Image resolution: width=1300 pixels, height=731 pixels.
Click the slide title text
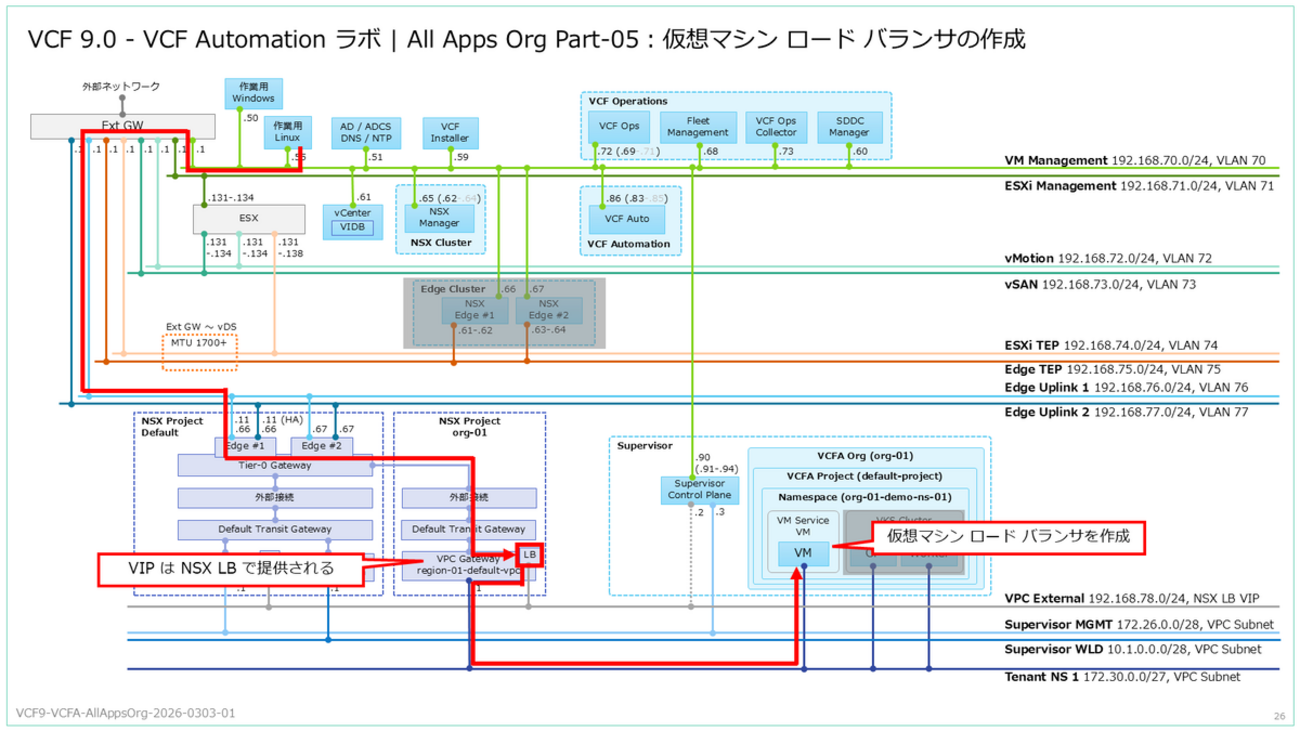528,40
